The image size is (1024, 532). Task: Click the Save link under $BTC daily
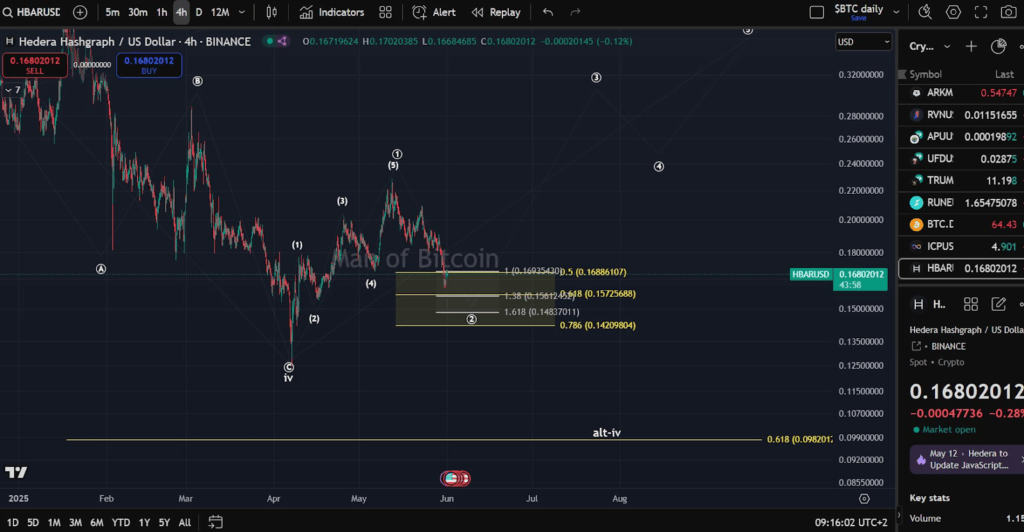[x=858, y=18]
